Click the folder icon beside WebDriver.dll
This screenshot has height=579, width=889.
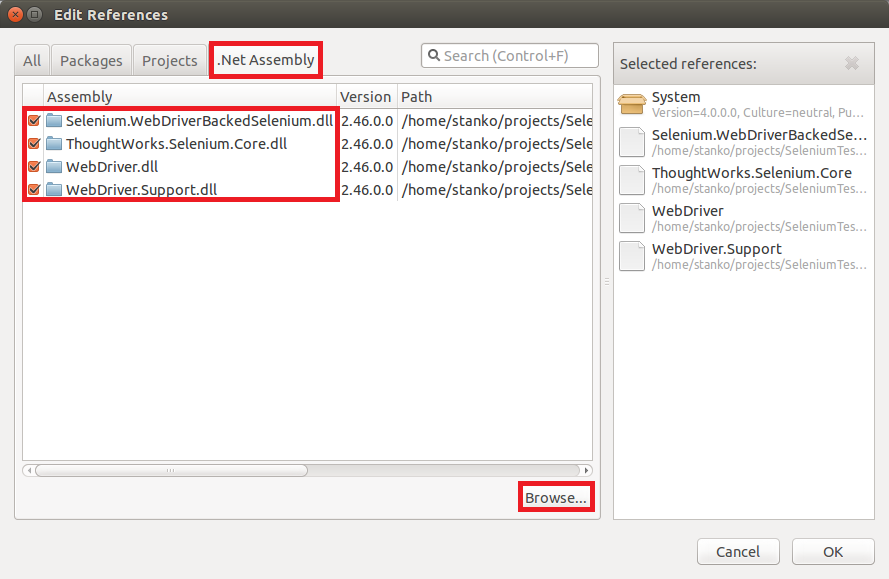(54, 167)
